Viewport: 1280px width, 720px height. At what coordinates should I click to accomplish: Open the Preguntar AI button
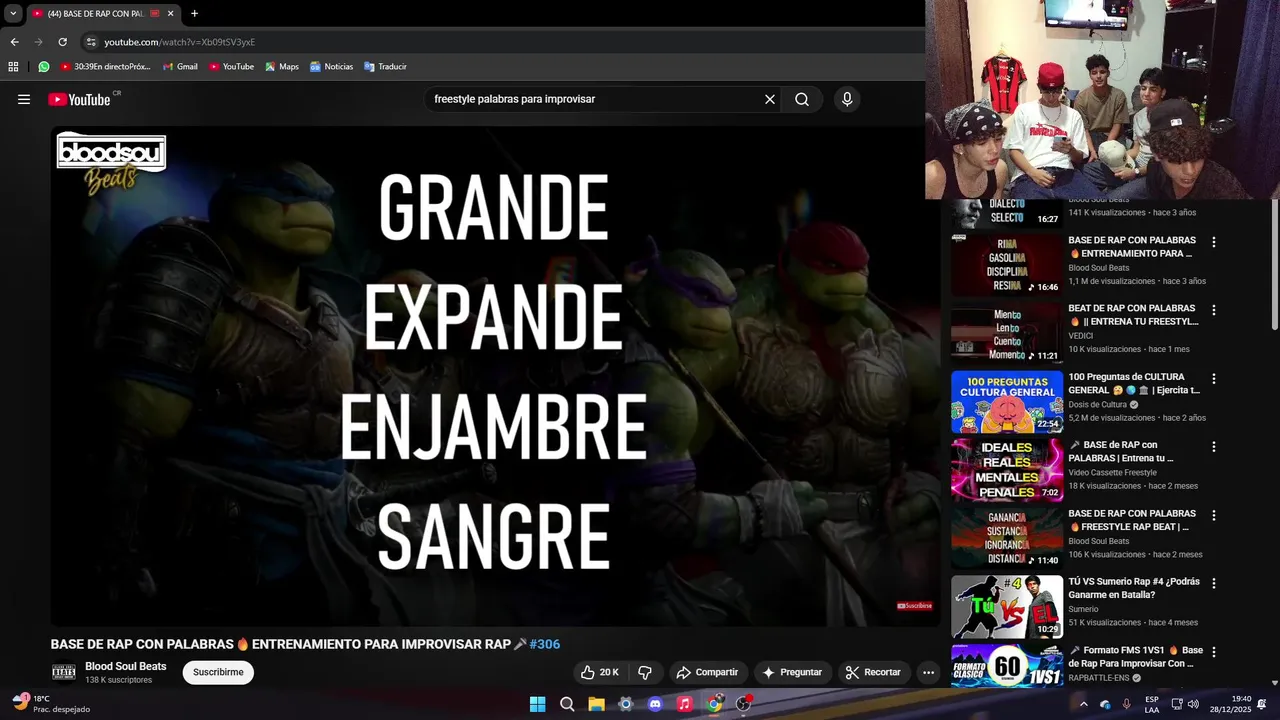[792, 672]
